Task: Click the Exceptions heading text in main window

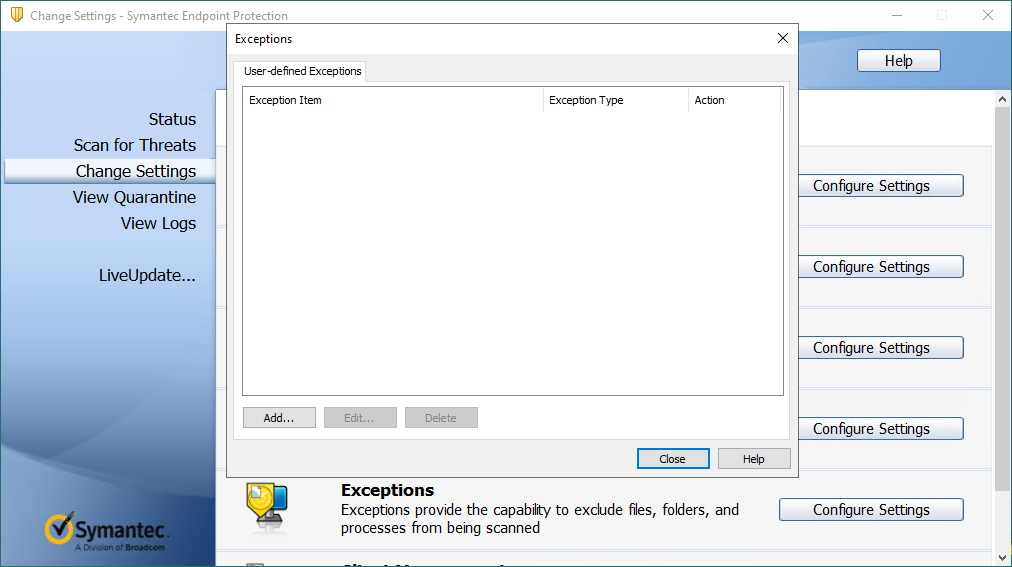Action: (x=387, y=490)
